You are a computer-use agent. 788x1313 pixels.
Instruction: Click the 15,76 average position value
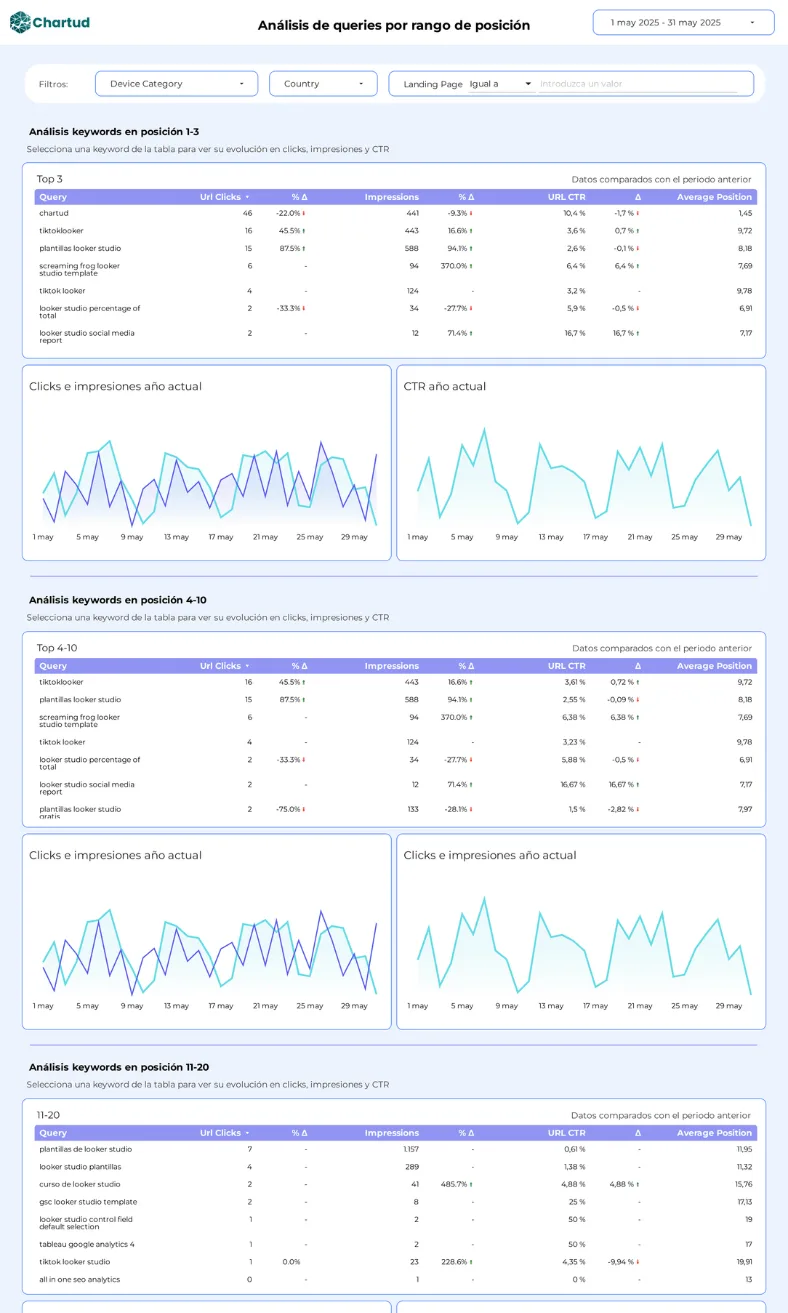(744, 1184)
